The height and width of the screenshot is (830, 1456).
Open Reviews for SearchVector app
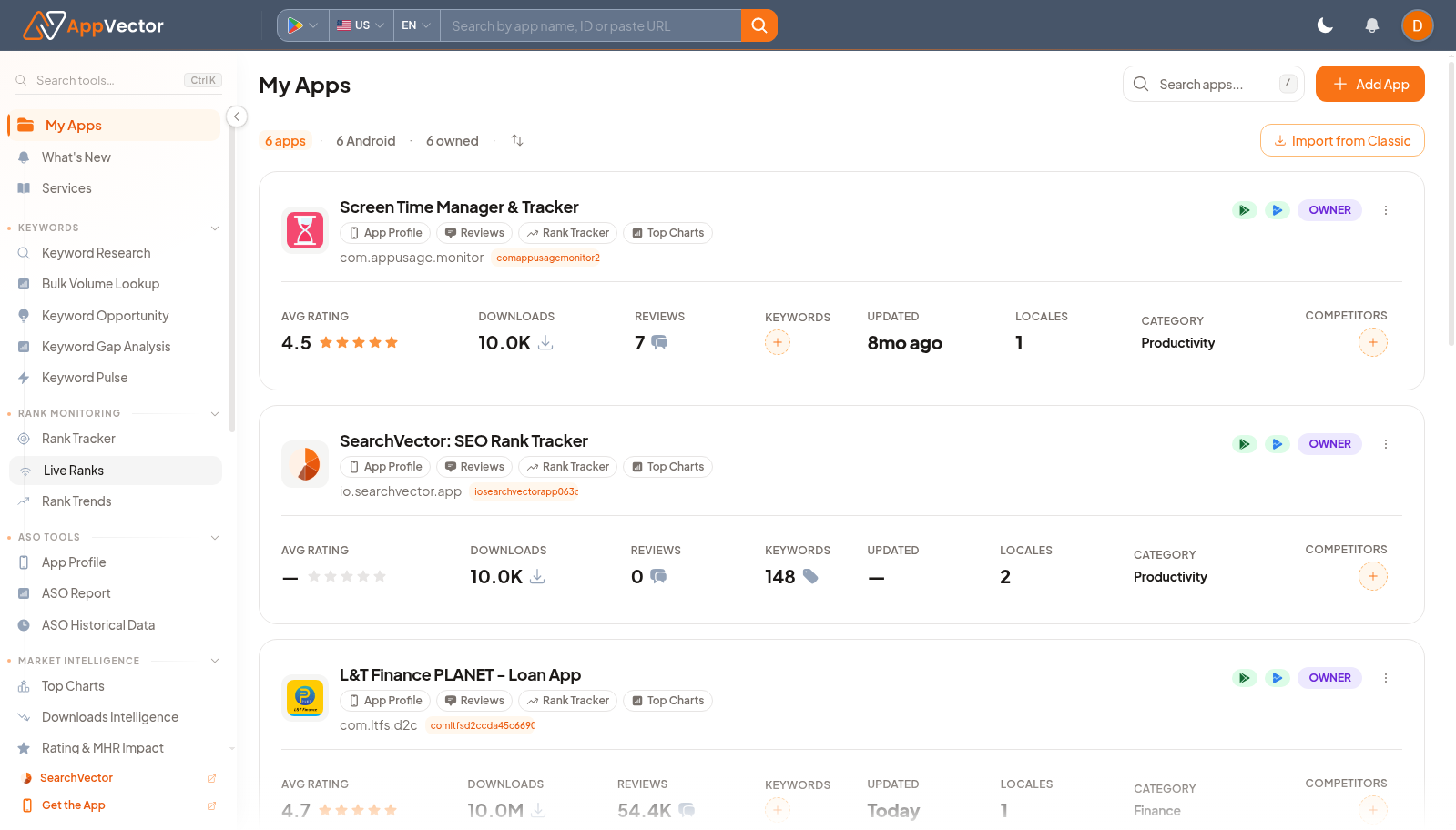pos(474,467)
